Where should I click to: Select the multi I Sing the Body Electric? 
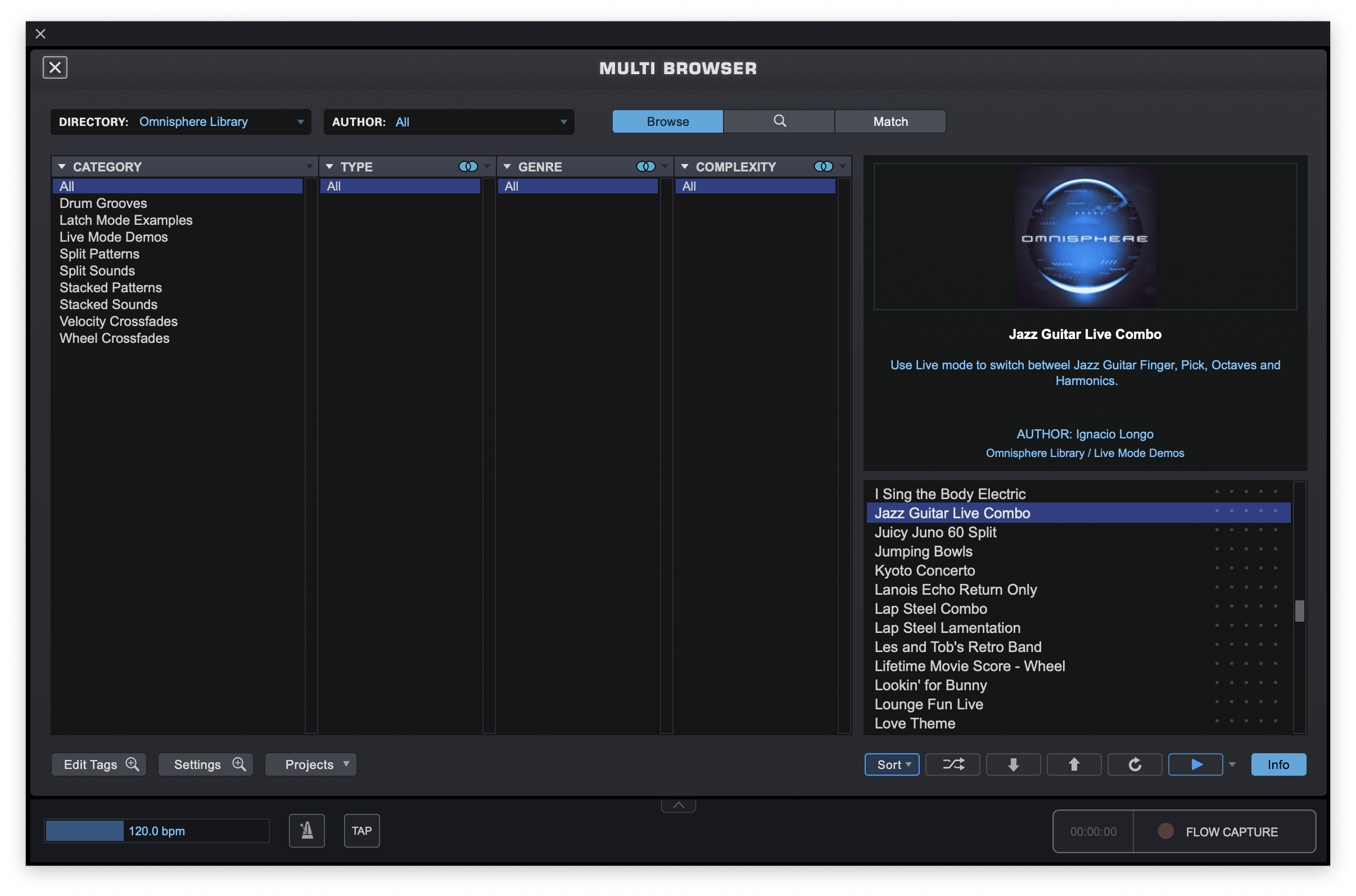tap(1078, 494)
